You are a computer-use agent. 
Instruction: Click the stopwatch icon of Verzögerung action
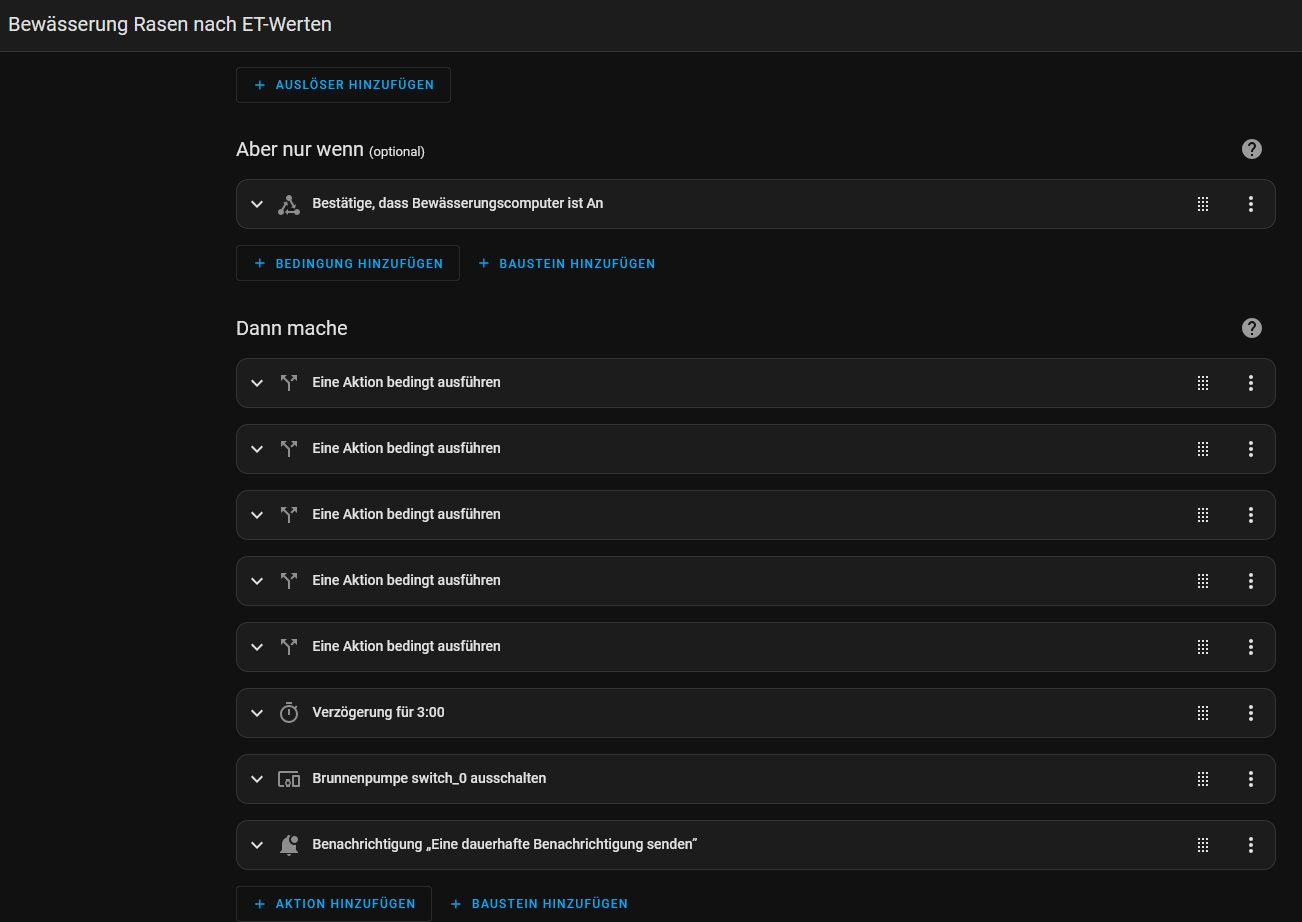[289, 713]
